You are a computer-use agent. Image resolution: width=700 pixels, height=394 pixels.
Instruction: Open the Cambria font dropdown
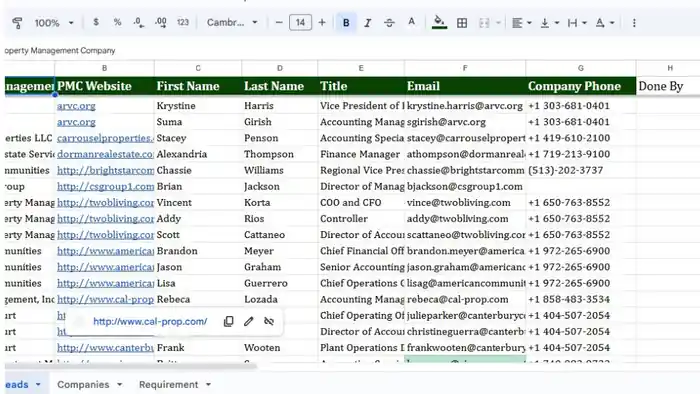[x=232, y=22]
